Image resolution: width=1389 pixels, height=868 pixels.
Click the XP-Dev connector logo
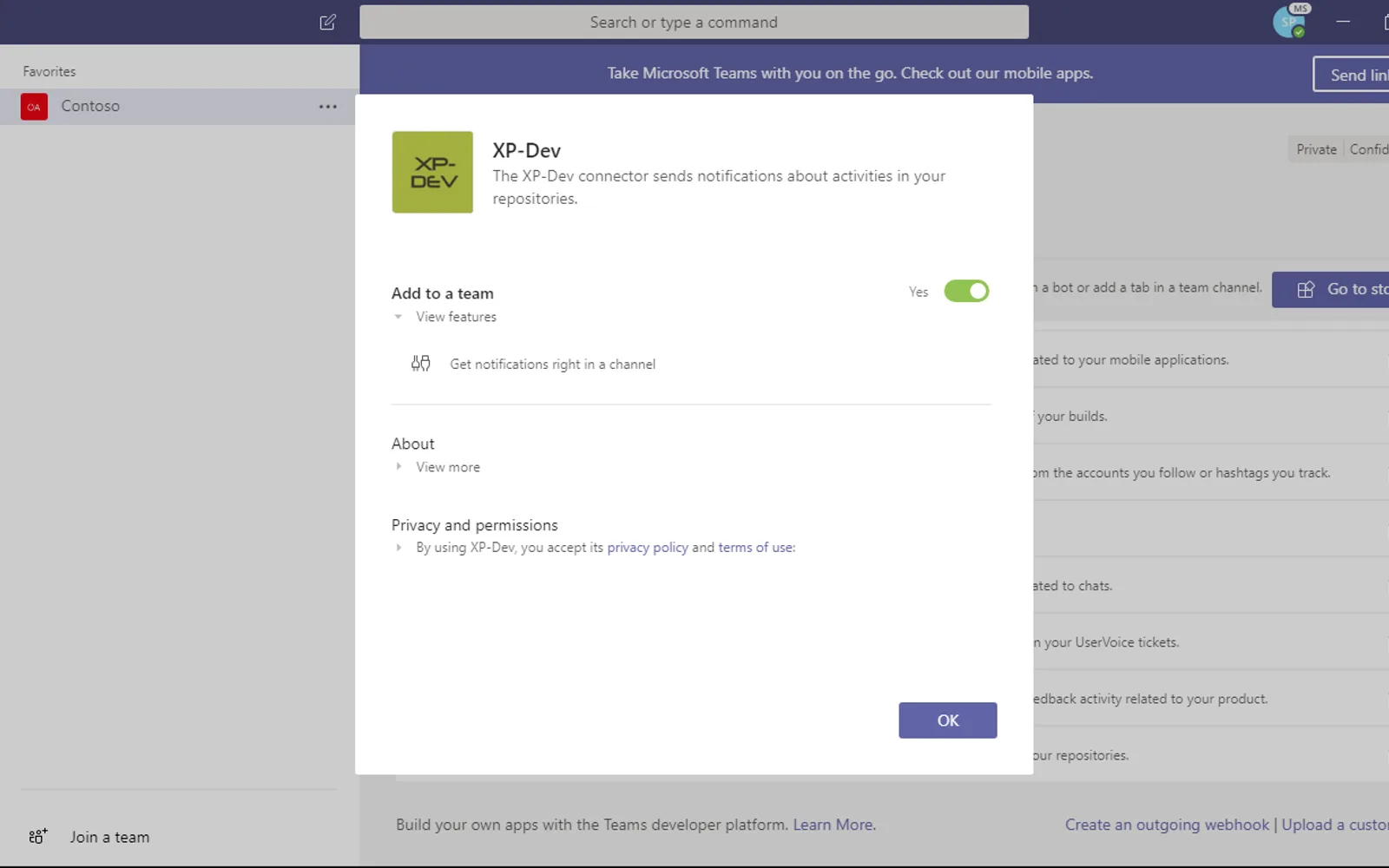[432, 172]
